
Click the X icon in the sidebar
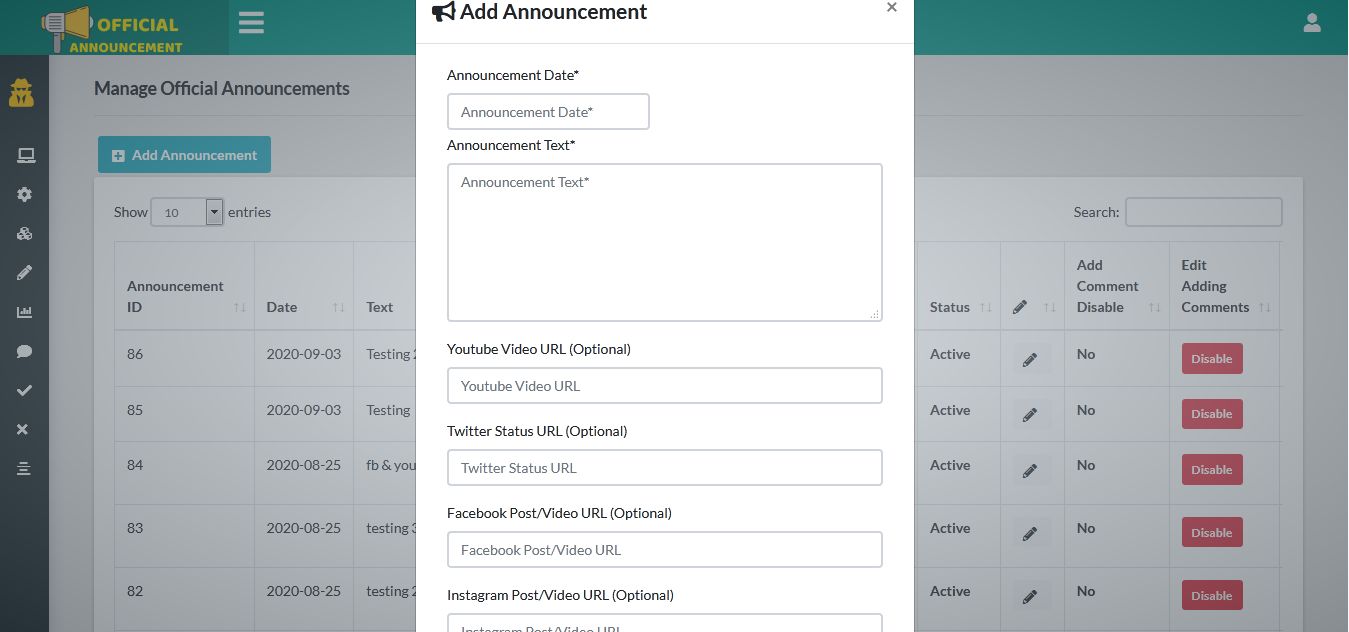tap(23, 429)
